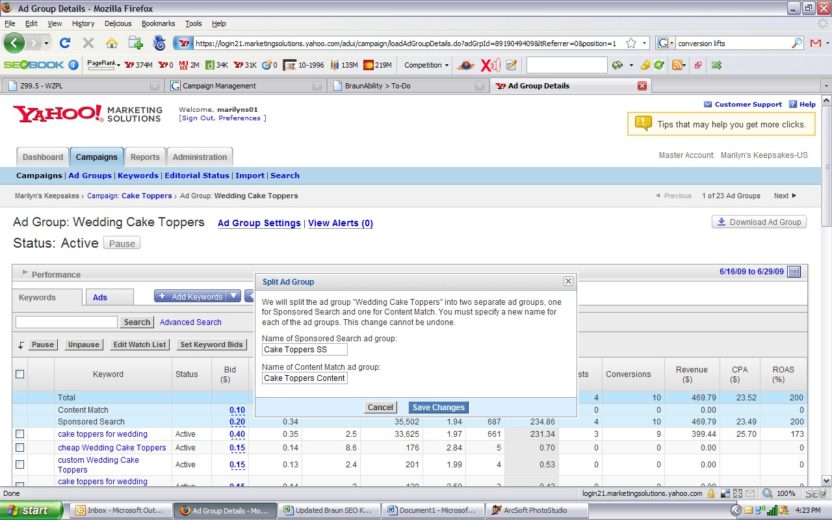832x520 pixels.
Task: Check the 'cheap Wedding Cake Toppers' row
Action: 20,448
